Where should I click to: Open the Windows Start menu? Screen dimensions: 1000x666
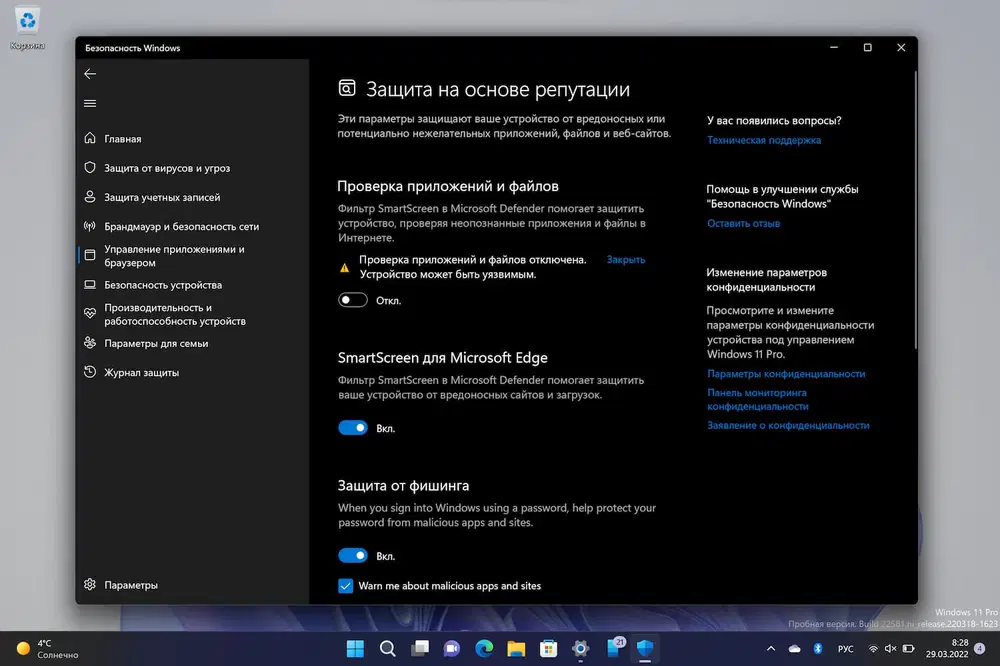click(x=355, y=649)
